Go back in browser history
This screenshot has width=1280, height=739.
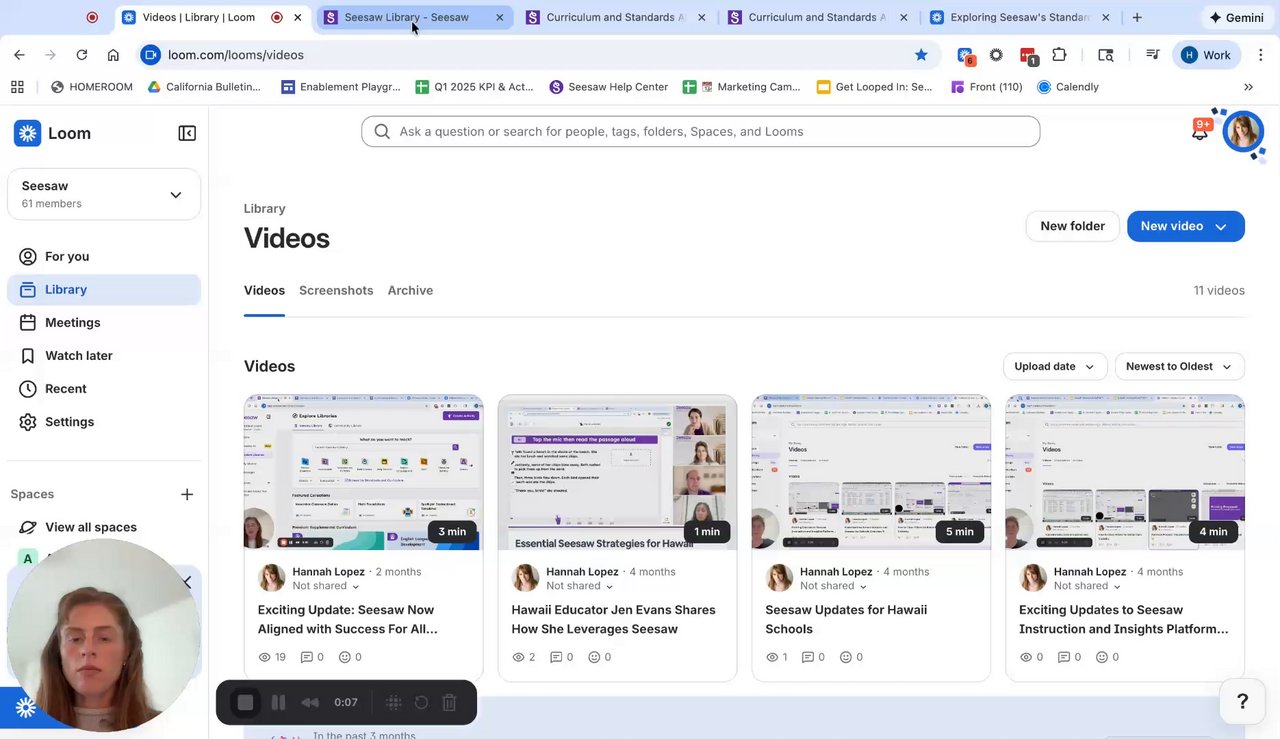click(x=19, y=55)
